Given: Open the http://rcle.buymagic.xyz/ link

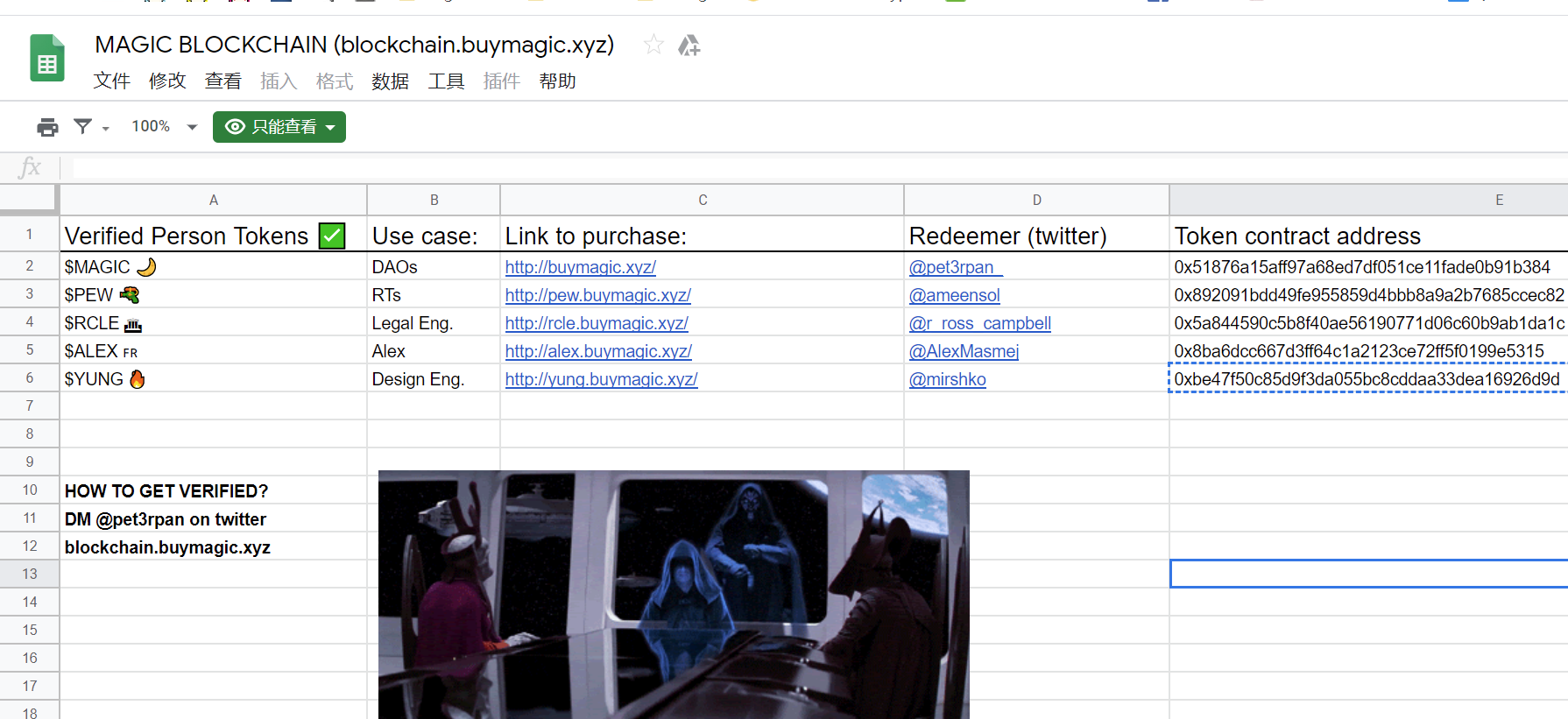Looking at the screenshot, I should click(597, 323).
